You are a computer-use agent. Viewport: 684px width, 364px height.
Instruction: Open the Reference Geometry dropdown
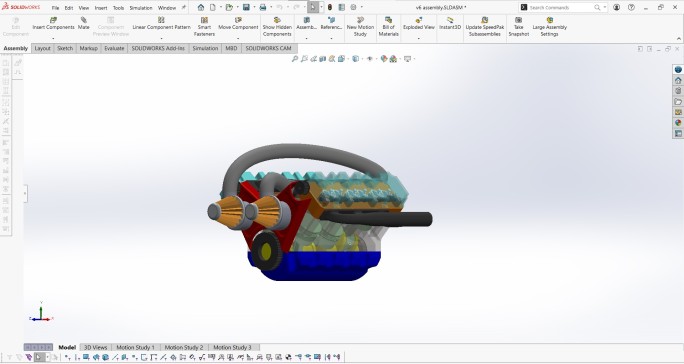pyautogui.click(x=331, y=38)
